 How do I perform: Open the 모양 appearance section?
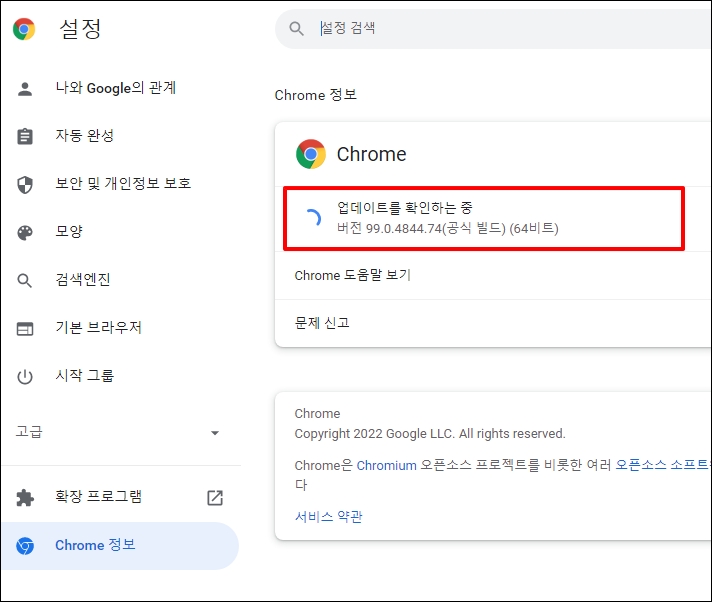click(69, 232)
